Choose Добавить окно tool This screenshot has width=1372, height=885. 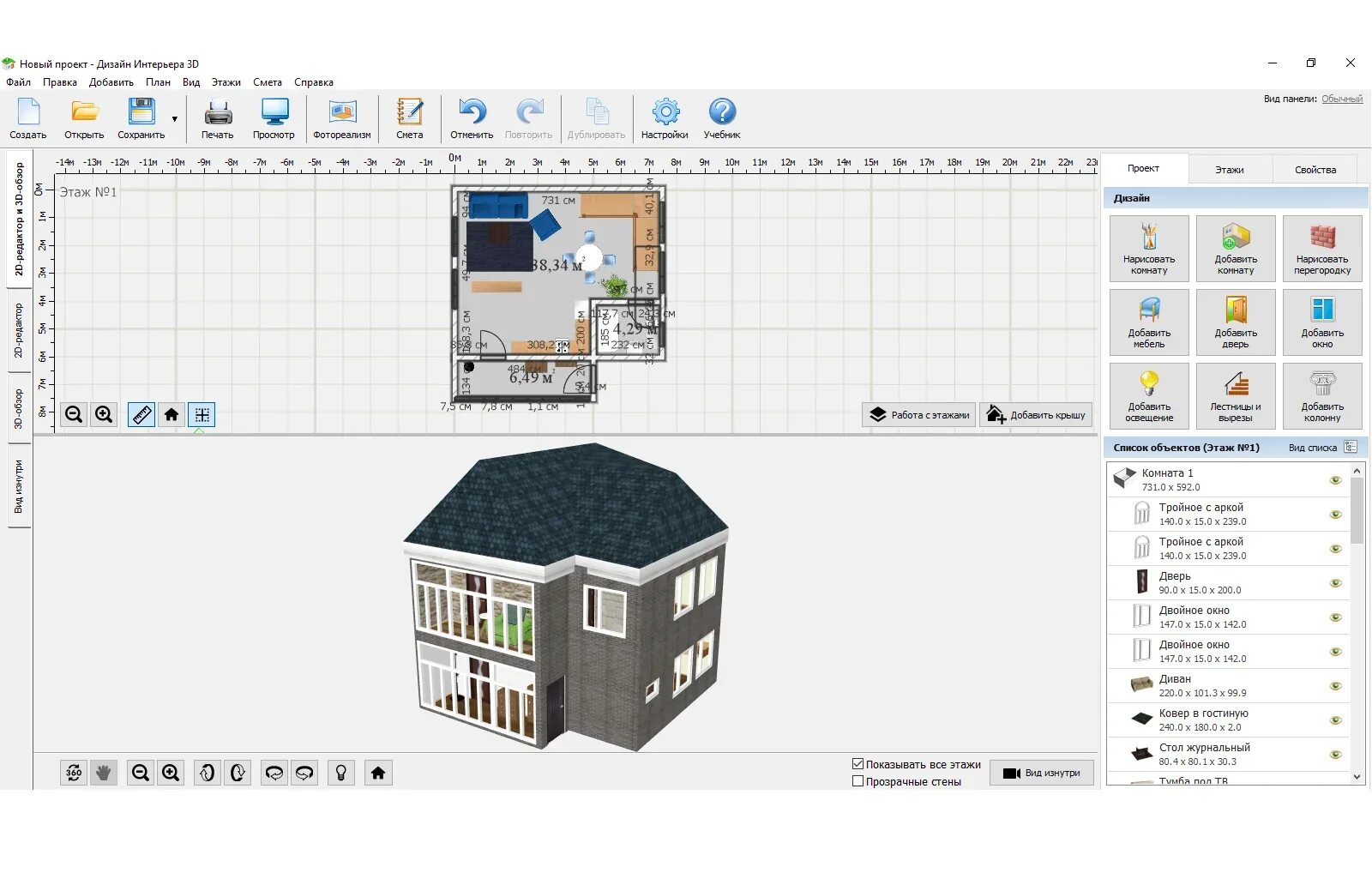(x=1322, y=322)
